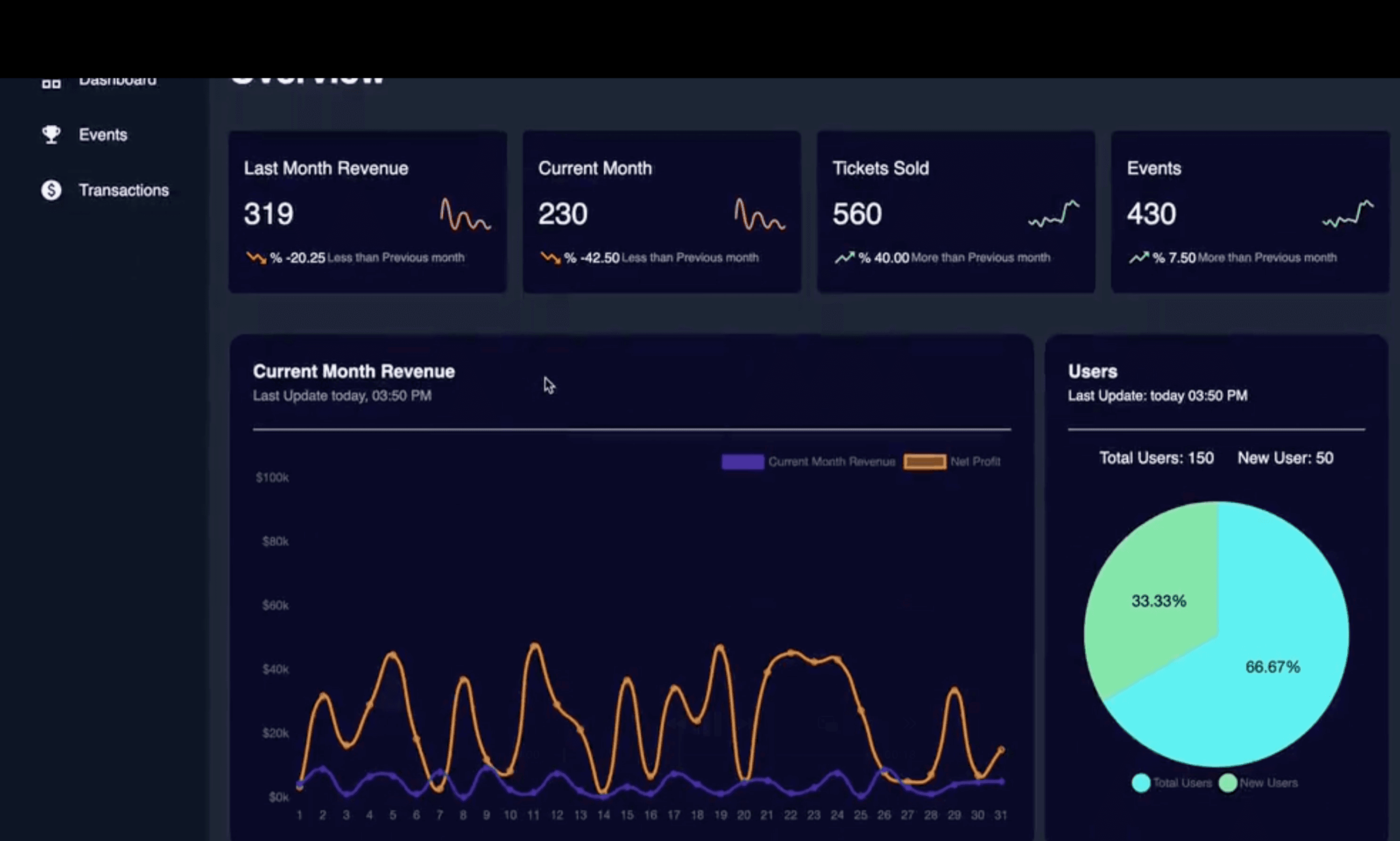Switch to the Transactions section
The image size is (1400, 841).
(x=123, y=190)
